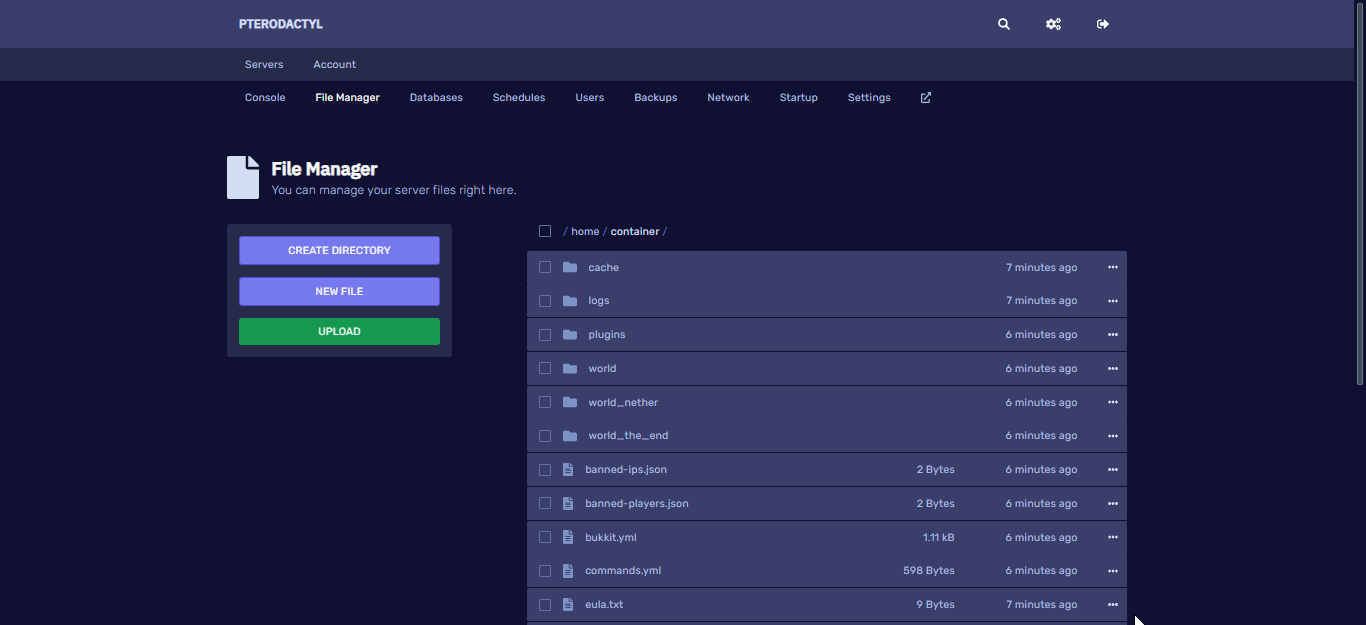This screenshot has height=625, width=1366.
Task: Expand actions menu for world folder
Action: (1112, 368)
